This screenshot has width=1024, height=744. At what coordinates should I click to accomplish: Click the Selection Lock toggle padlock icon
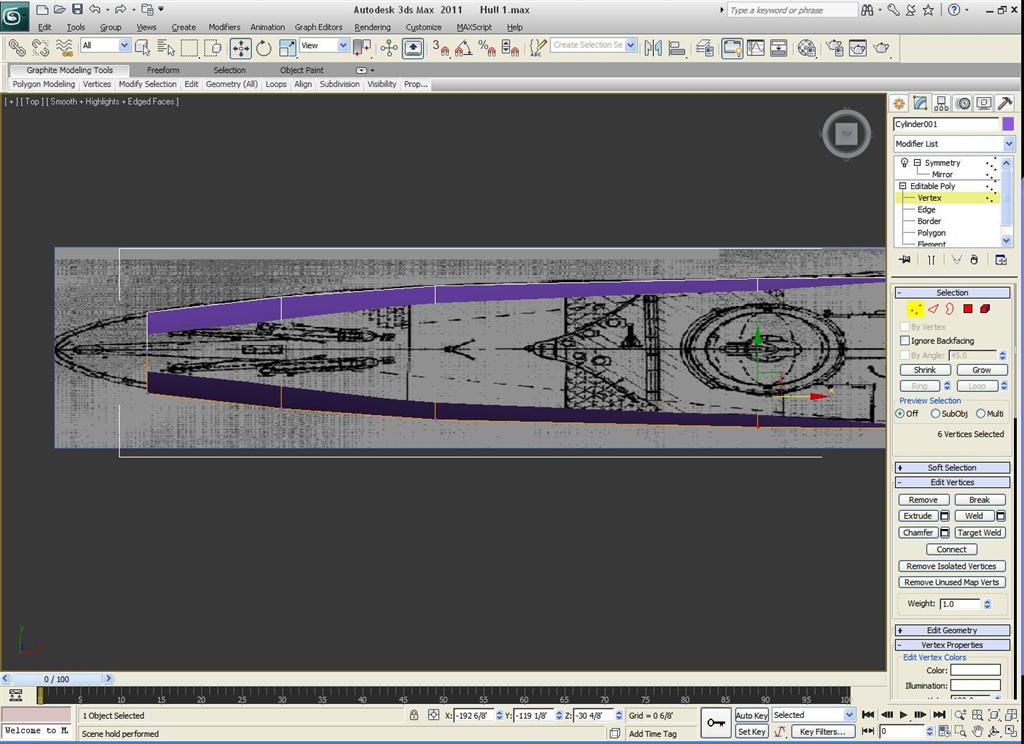click(x=414, y=715)
